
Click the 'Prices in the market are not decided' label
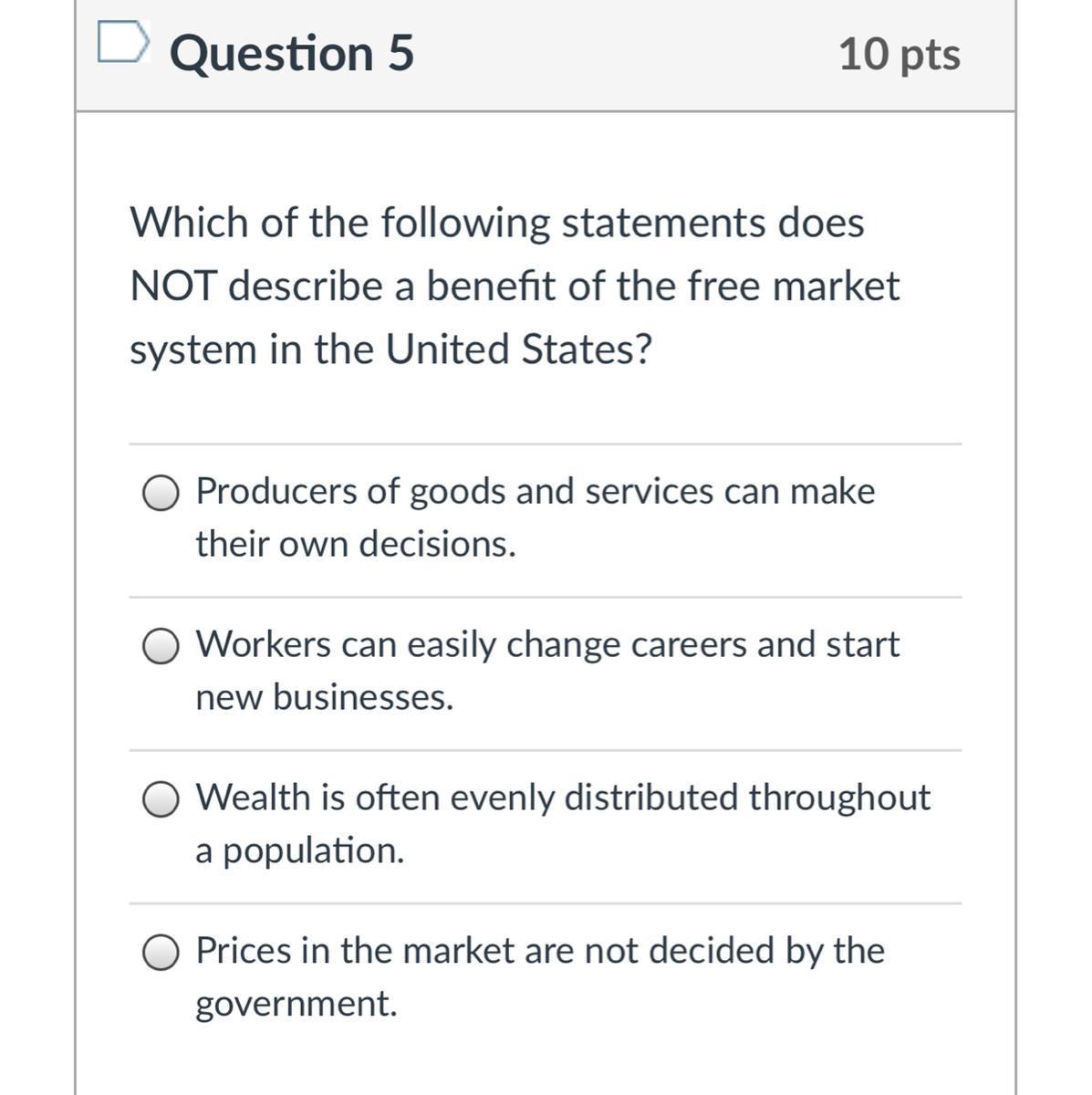(540, 952)
